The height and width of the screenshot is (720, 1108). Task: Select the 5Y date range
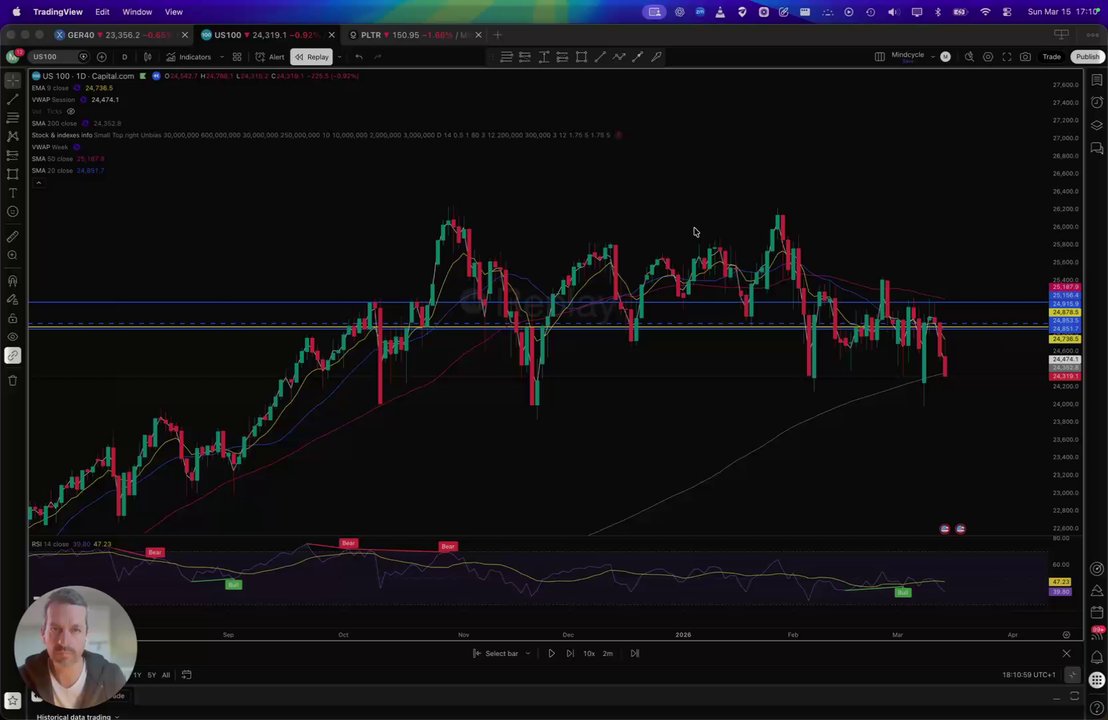pos(151,675)
